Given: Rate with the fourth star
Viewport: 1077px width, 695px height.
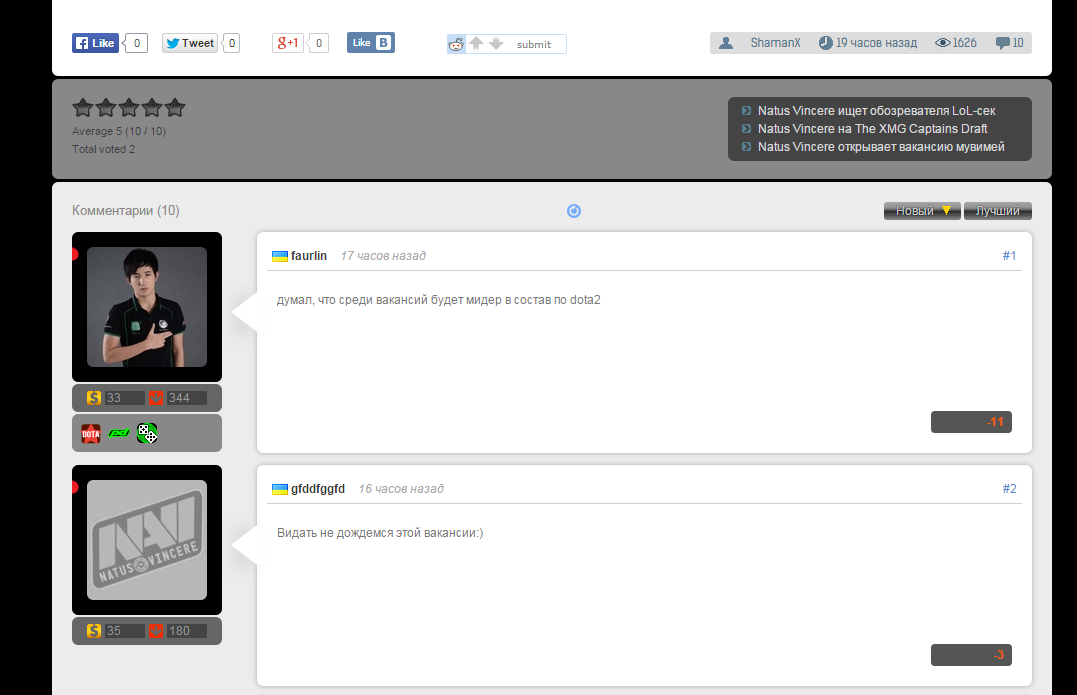Looking at the screenshot, I should [x=152, y=108].
